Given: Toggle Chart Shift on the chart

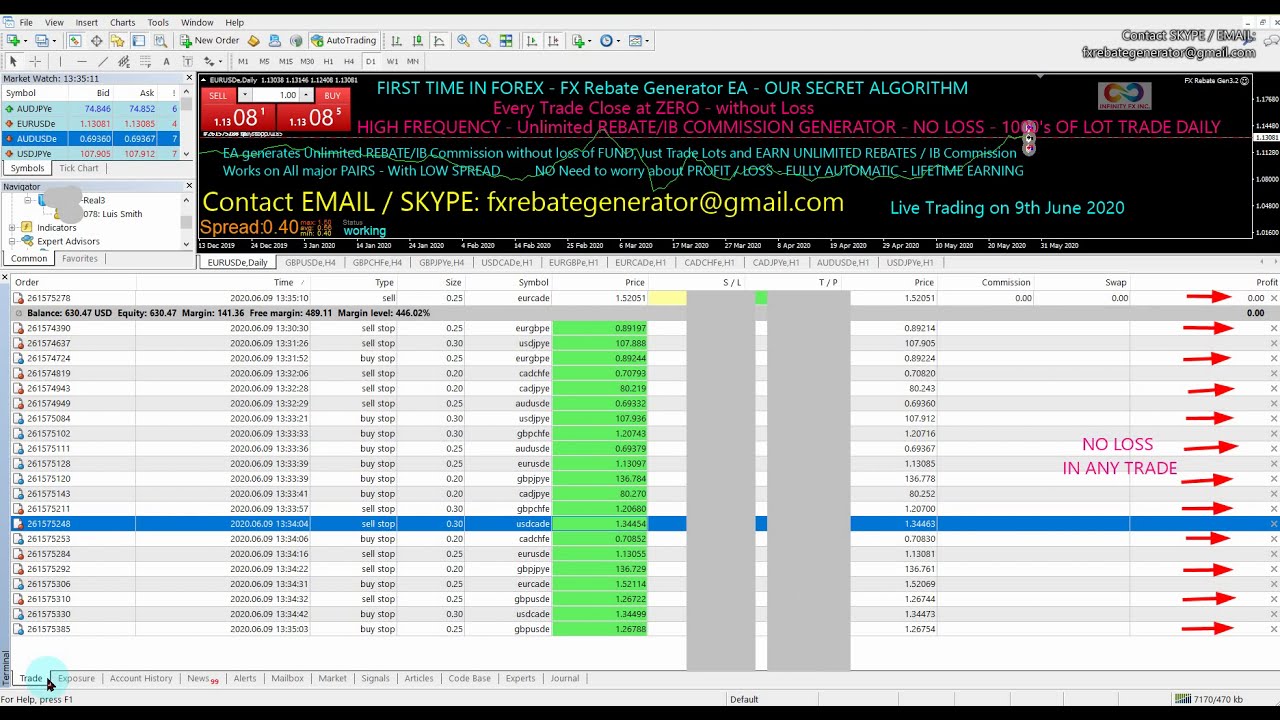Looking at the screenshot, I should (553, 41).
